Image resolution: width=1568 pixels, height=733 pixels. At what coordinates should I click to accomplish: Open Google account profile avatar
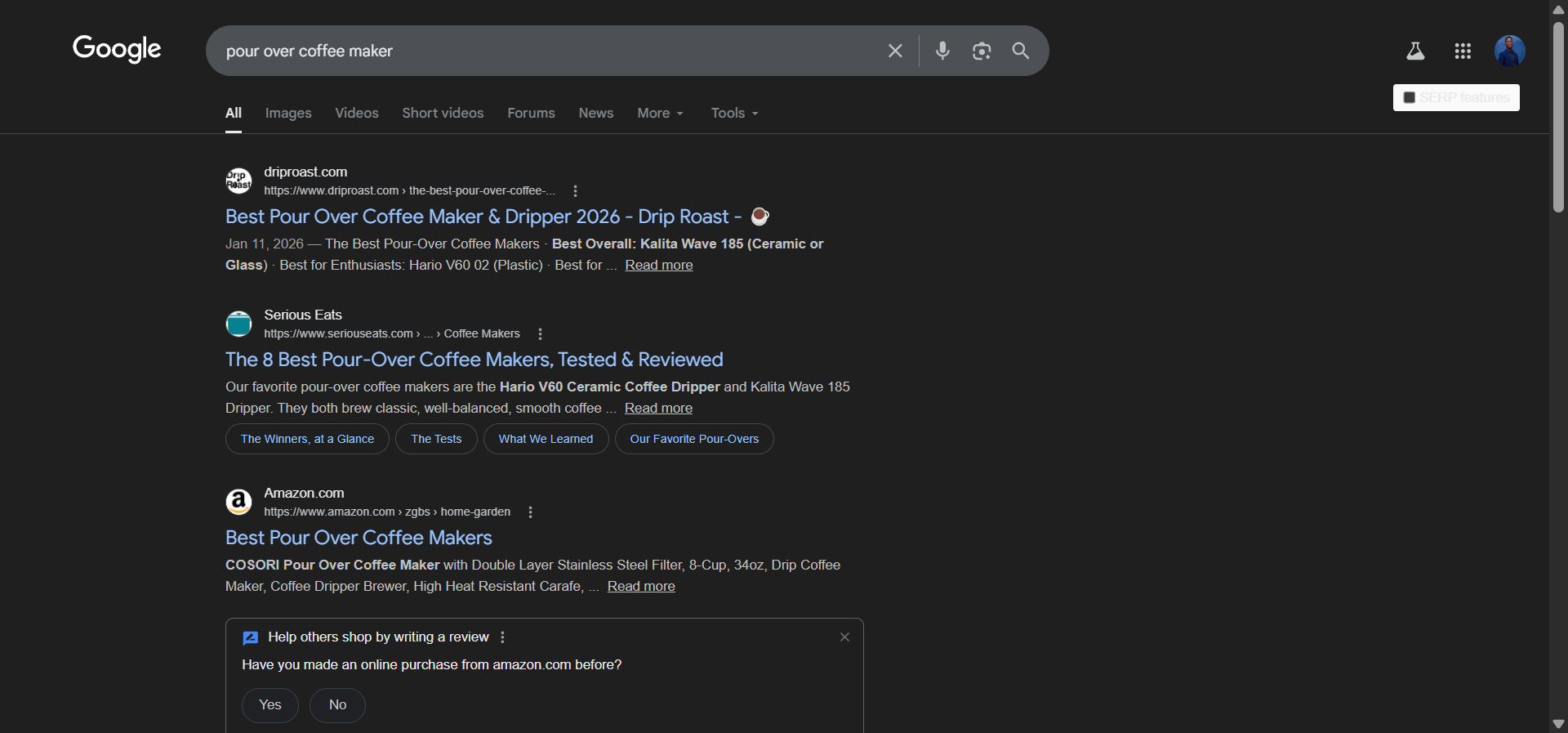pos(1510,51)
